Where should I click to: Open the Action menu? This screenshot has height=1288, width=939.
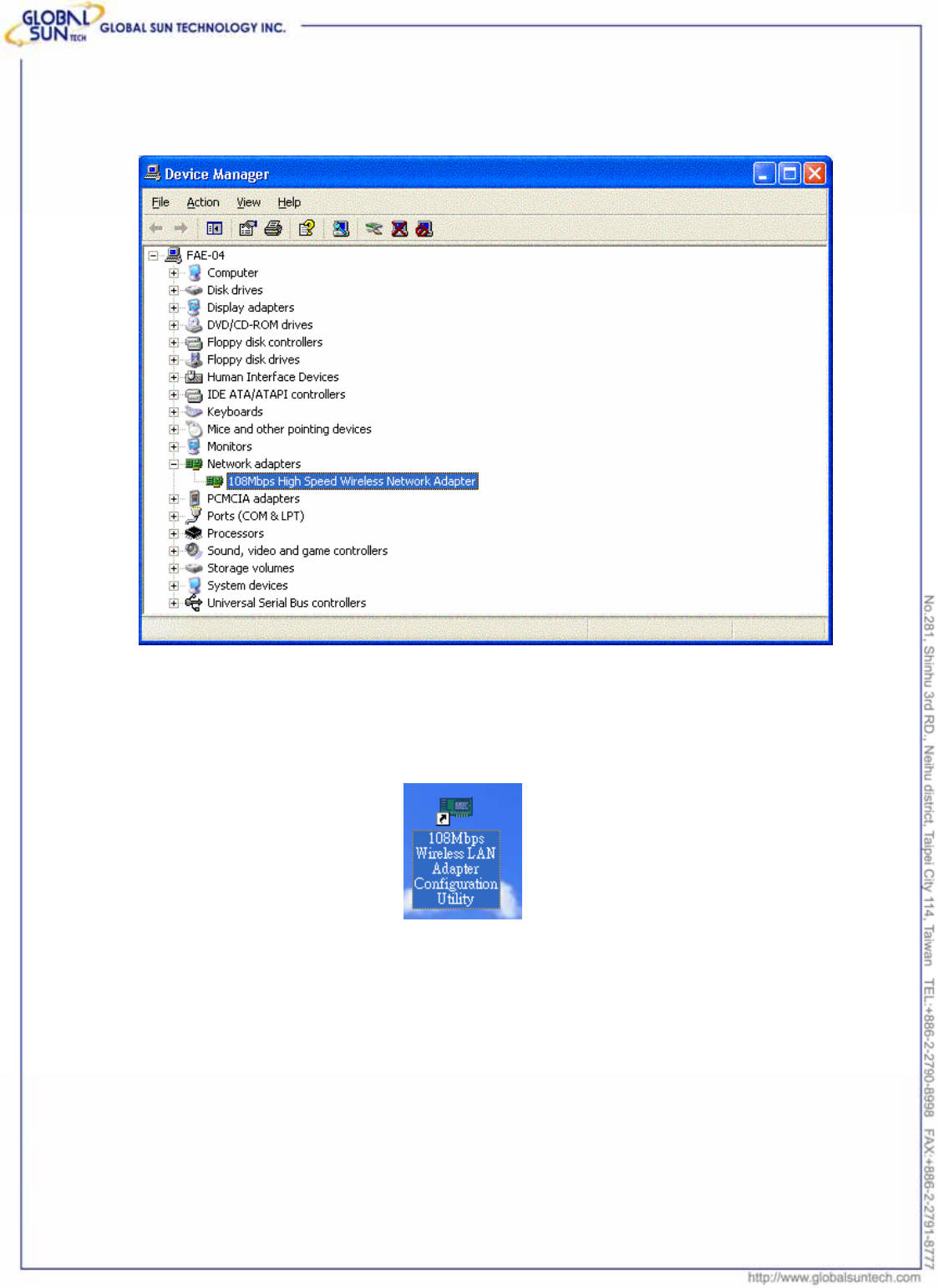(x=203, y=202)
